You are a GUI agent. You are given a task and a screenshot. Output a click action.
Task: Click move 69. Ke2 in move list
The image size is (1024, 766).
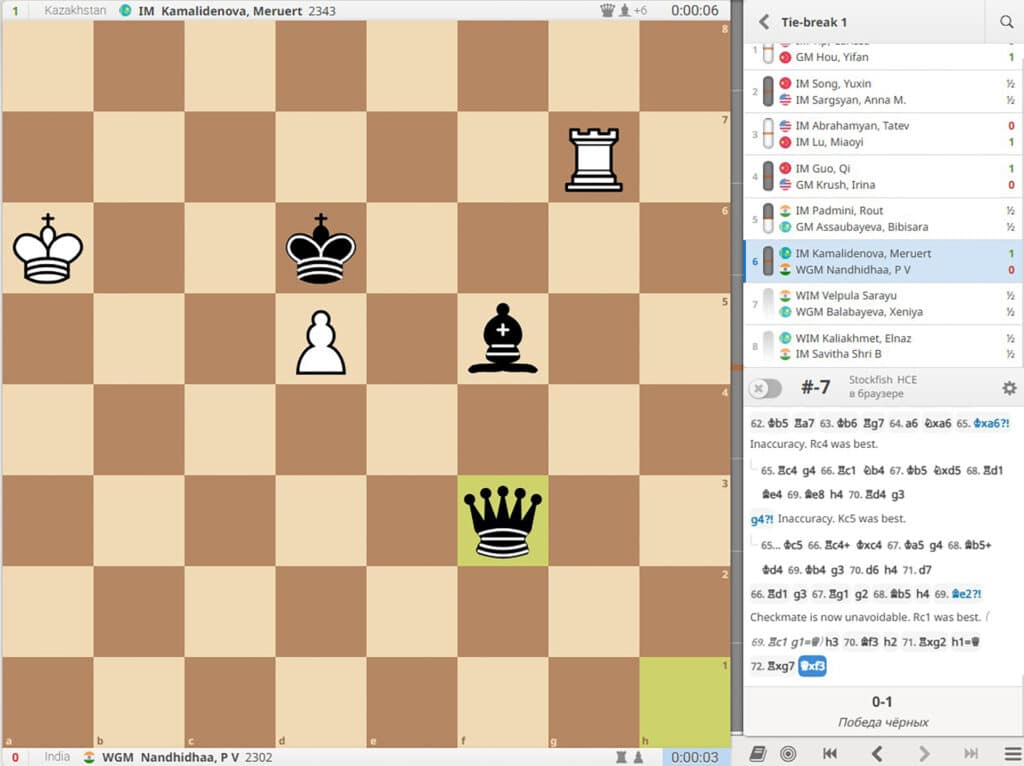pos(965,593)
